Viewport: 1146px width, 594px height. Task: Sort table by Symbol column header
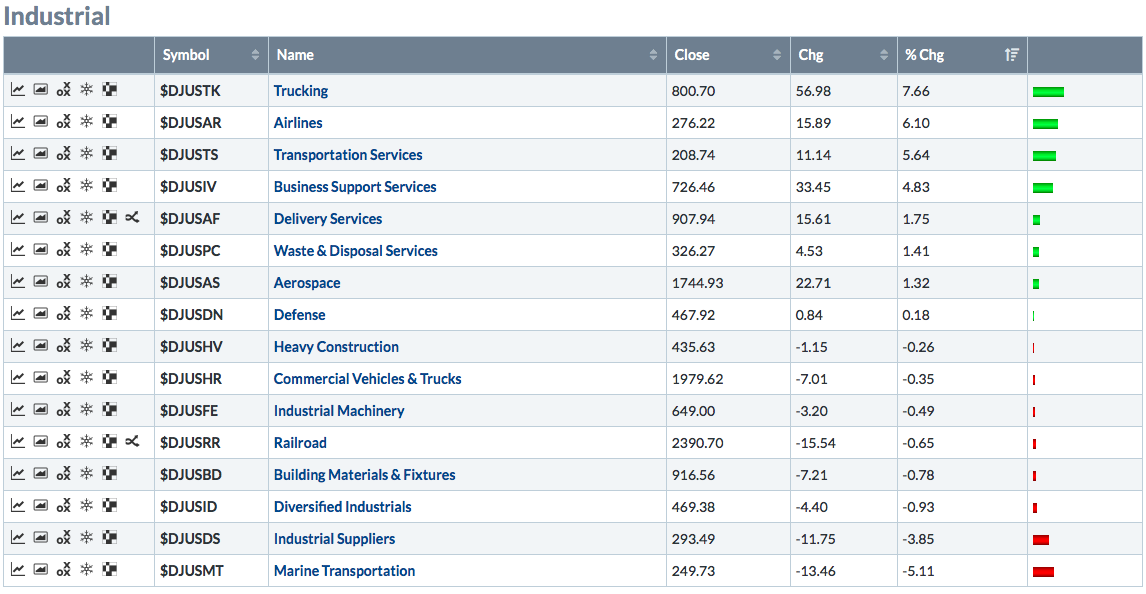coord(211,55)
